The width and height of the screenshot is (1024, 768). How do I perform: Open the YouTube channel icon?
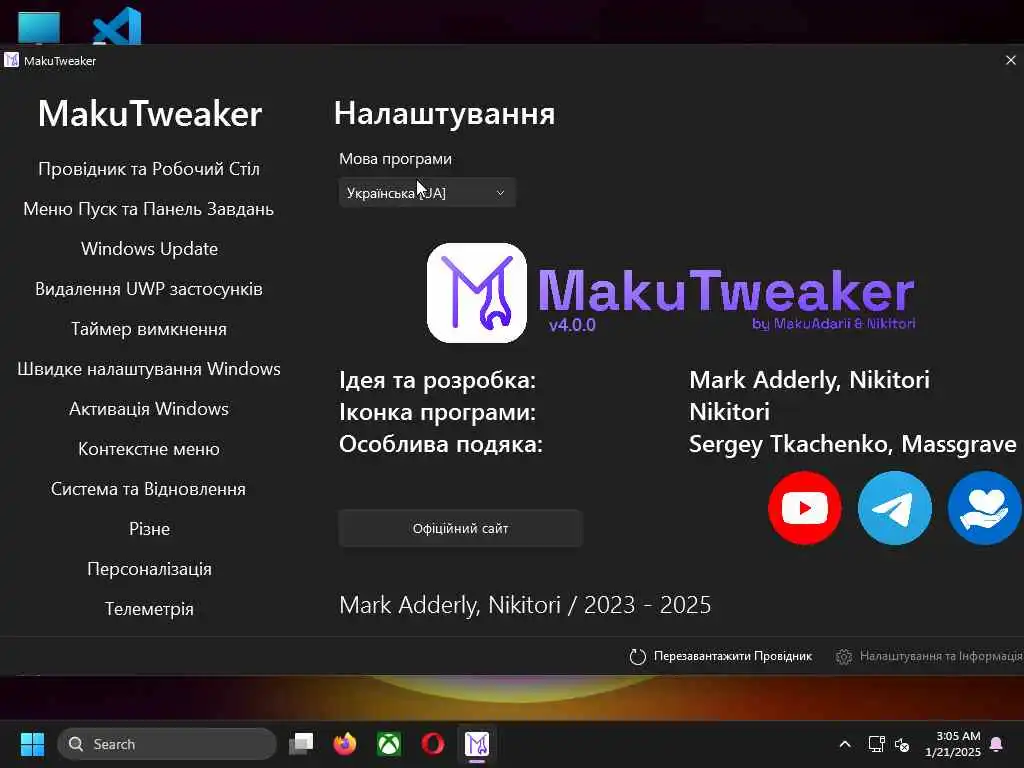pos(805,508)
